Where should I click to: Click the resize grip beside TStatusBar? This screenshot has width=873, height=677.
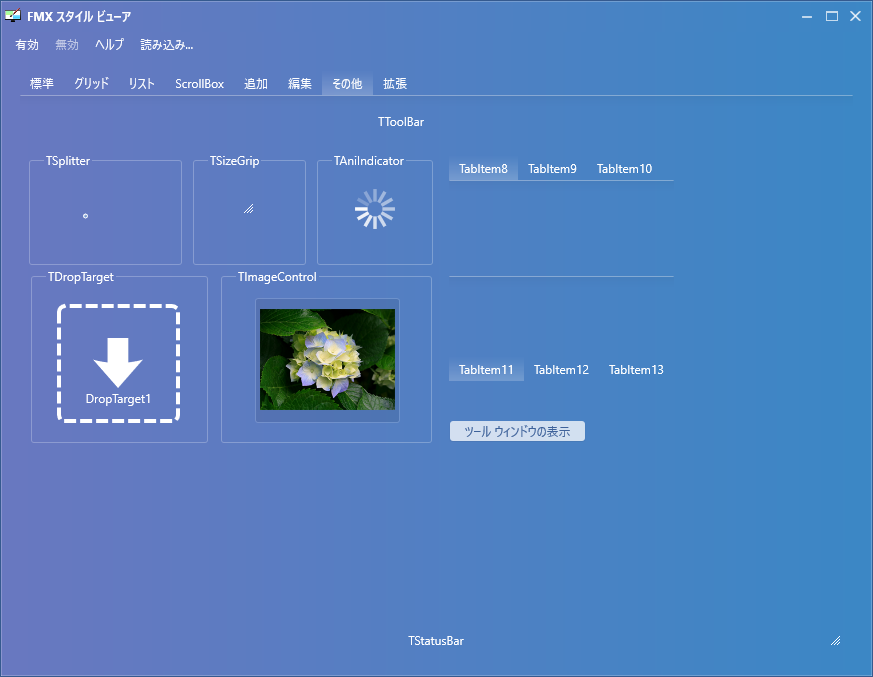[x=837, y=638]
